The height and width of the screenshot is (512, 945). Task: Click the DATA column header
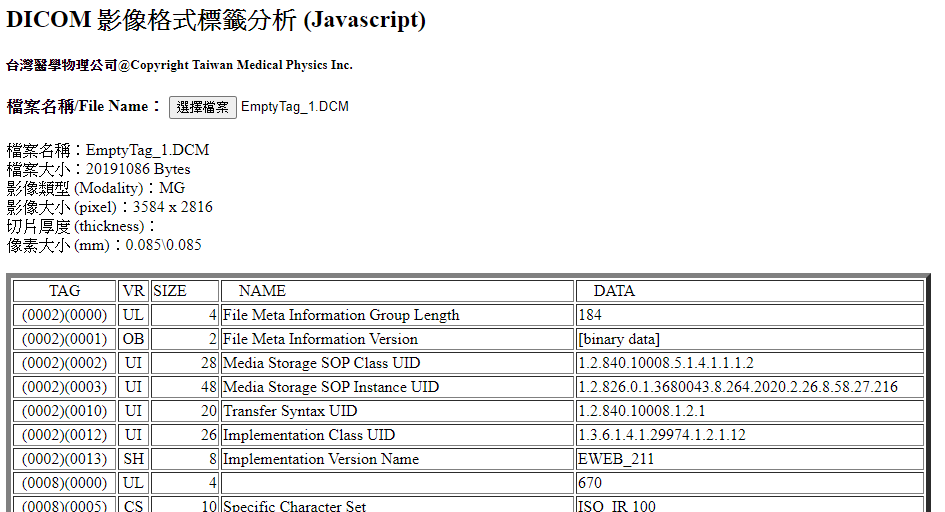(x=614, y=291)
